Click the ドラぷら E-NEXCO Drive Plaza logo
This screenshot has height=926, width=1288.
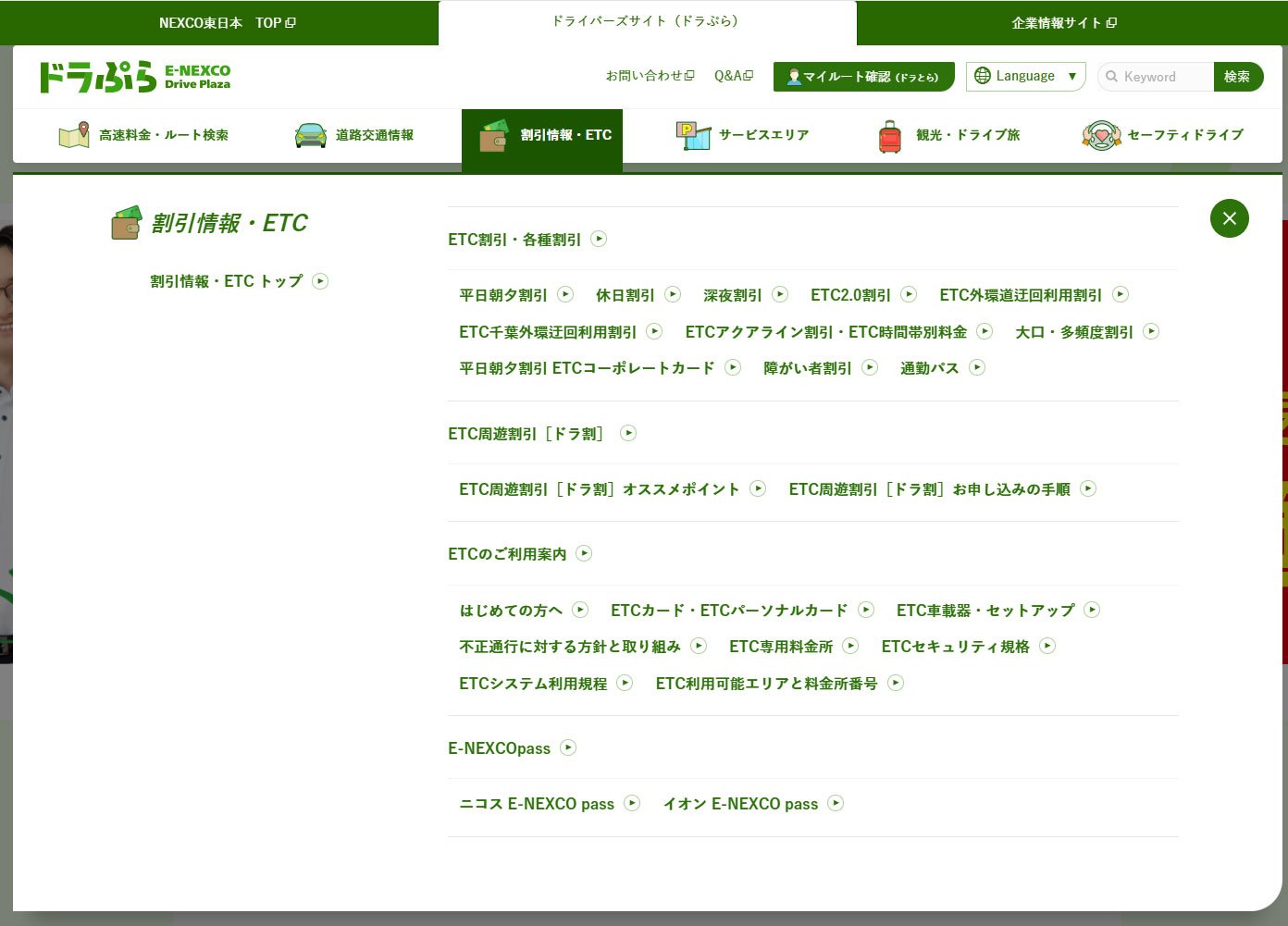[x=135, y=77]
